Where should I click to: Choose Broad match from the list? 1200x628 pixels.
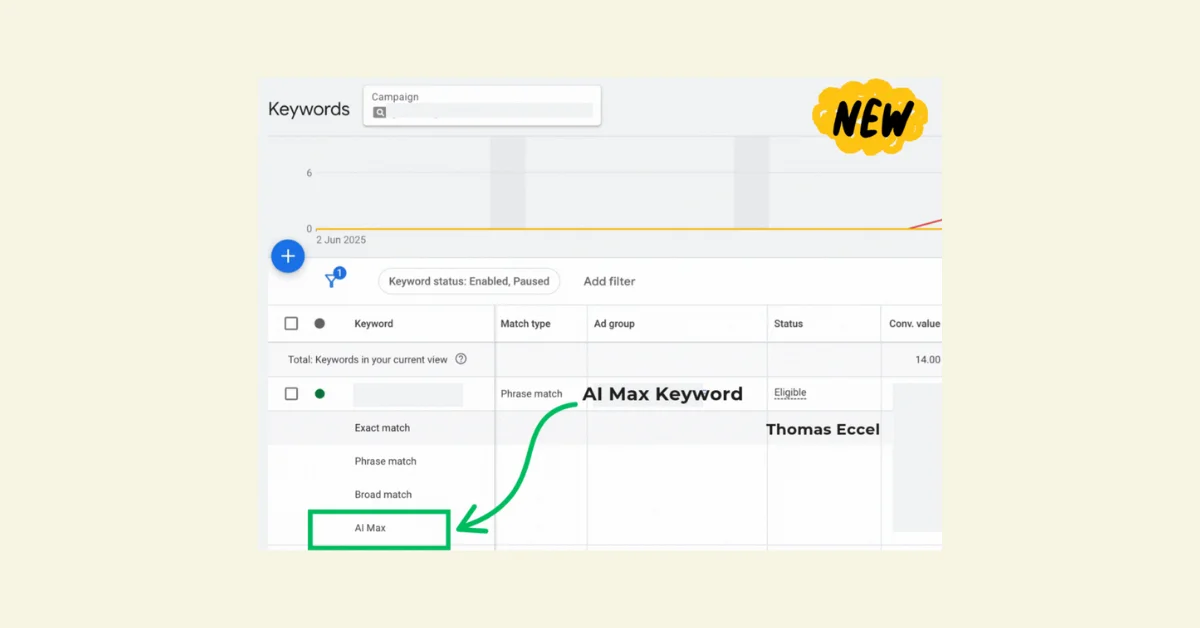click(383, 495)
